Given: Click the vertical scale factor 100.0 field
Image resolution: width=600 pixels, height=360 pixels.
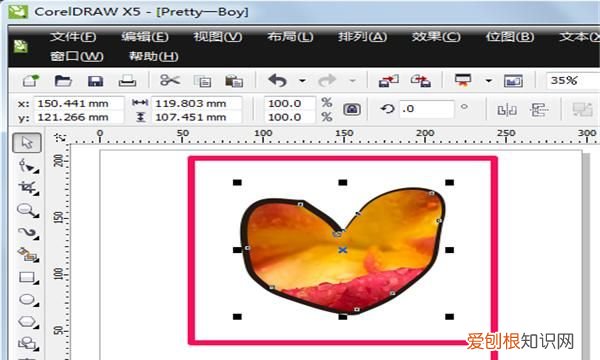Looking at the screenshot, I should click(290, 117).
